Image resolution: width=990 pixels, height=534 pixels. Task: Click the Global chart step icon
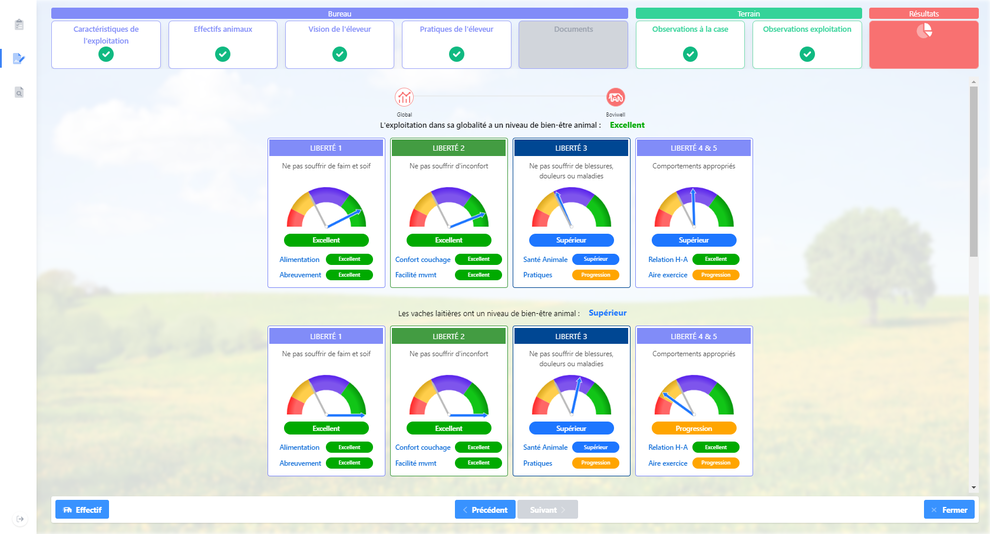[404, 97]
